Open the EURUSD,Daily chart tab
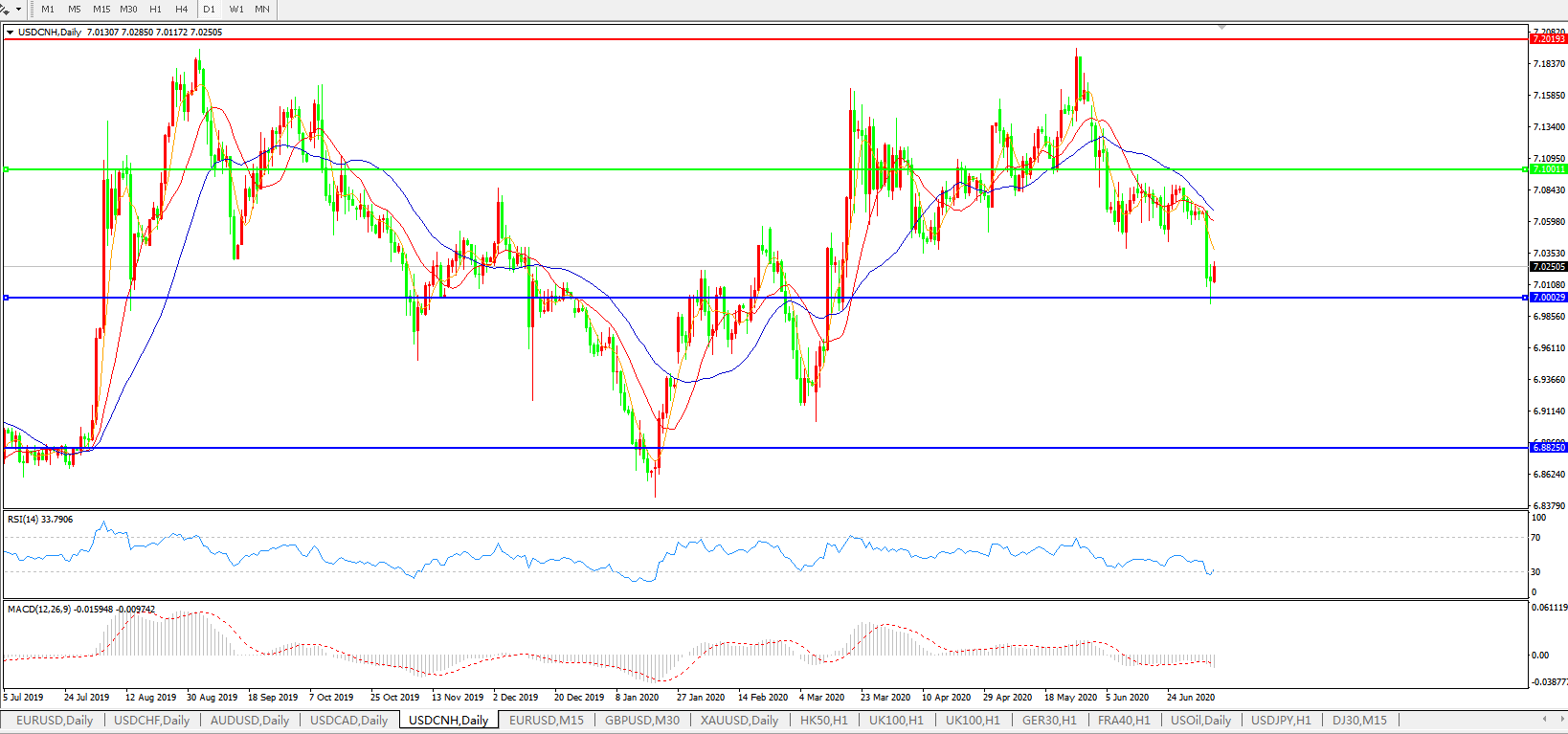The image size is (1568, 734). pyautogui.click(x=55, y=720)
